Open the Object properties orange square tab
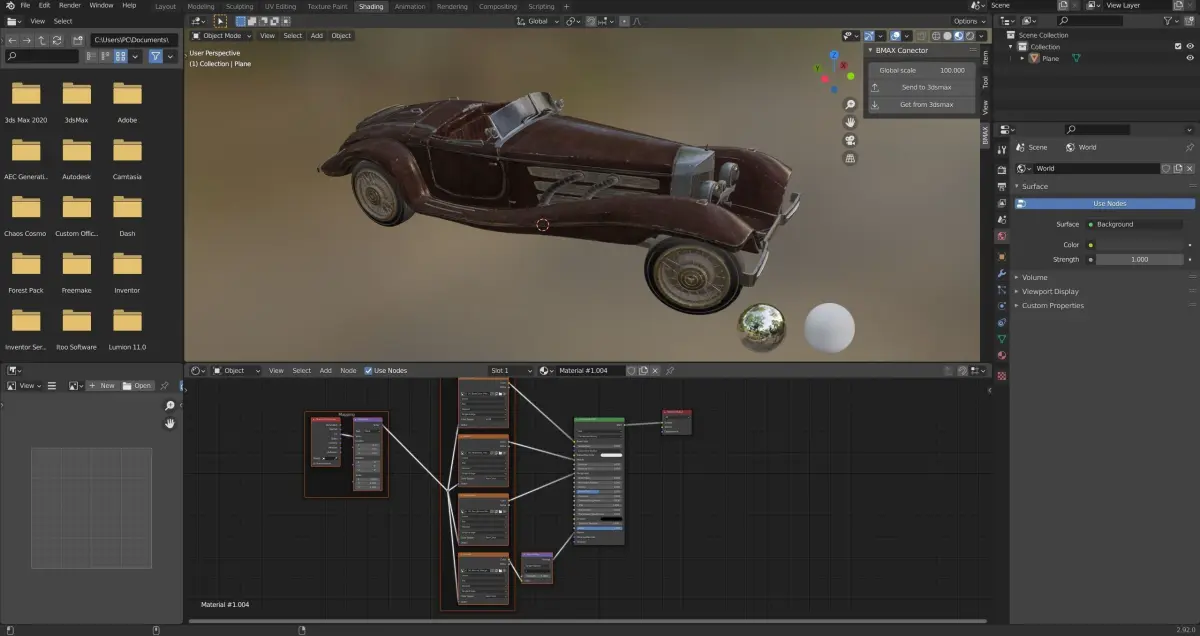 (x=1002, y=256)
